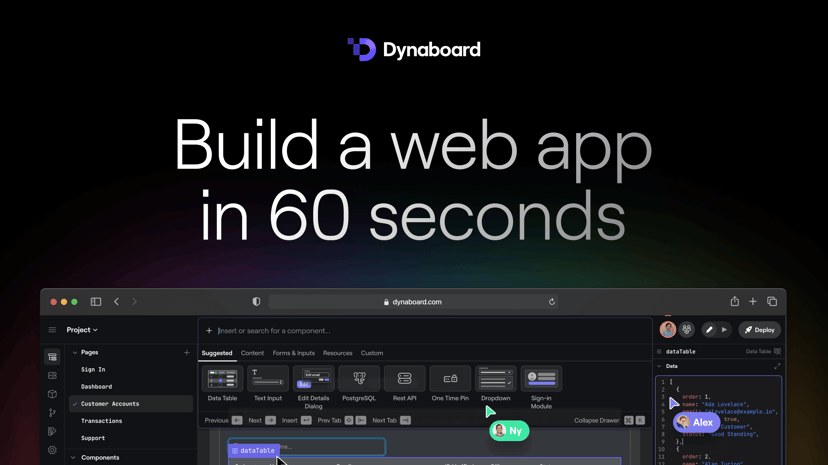Go forward with the browser forward arrow
This screenshot has height=465, width=828.
[134, 302]
